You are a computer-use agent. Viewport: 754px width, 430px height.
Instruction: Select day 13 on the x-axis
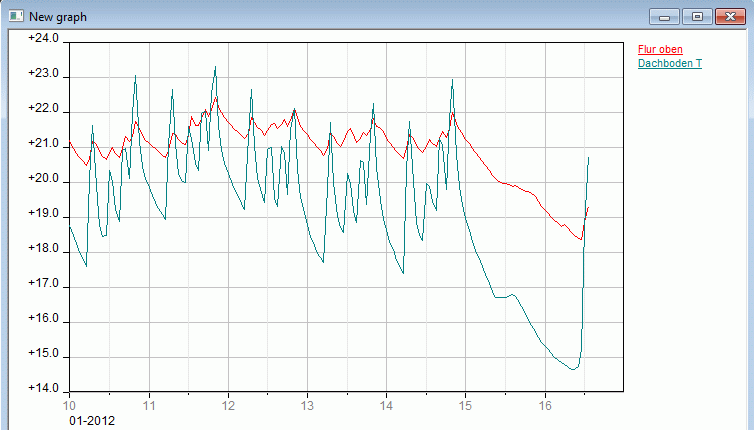pyautogui.click(x=307, y=406)
